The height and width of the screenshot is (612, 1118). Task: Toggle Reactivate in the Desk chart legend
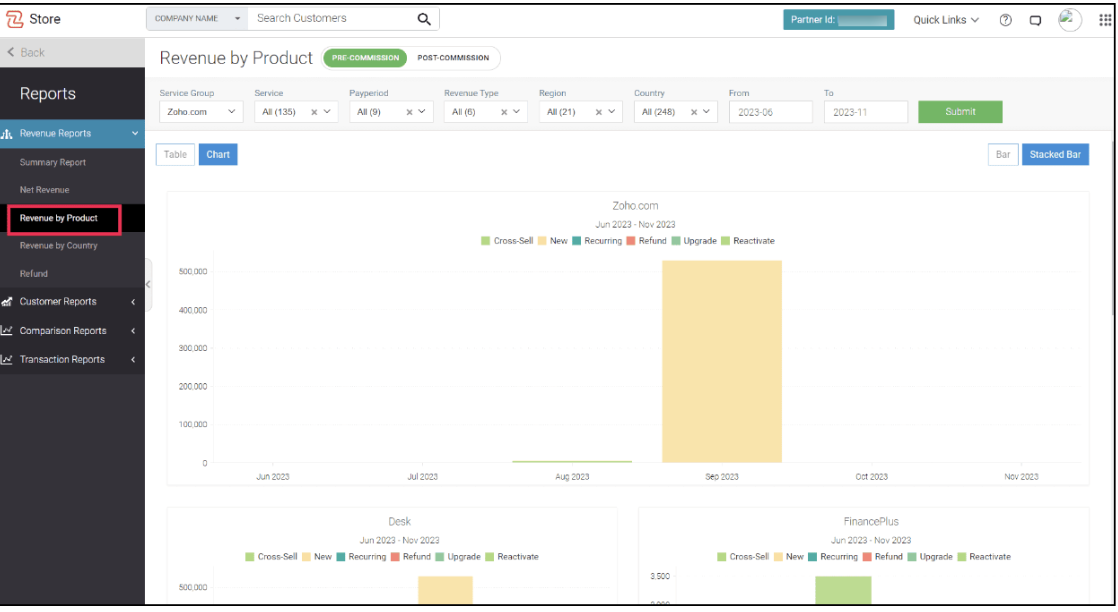pyautogui.click(x=512, y=557)
